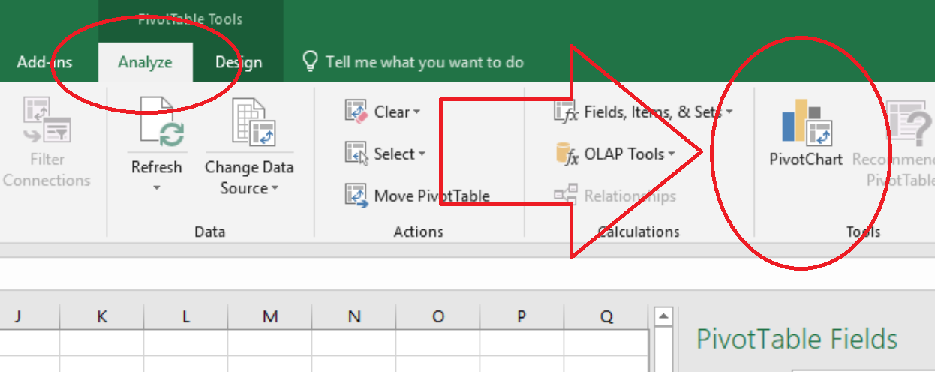Click the Move PivotTable icon
935x372 pixels.
coord(357,196)
